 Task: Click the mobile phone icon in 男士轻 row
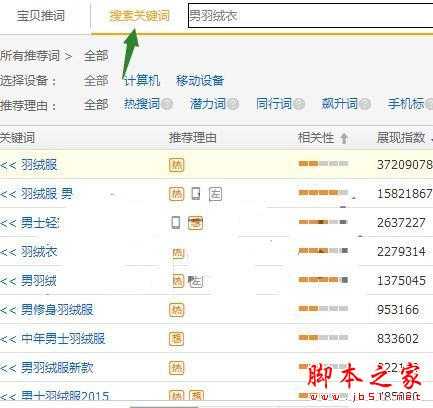176,222
